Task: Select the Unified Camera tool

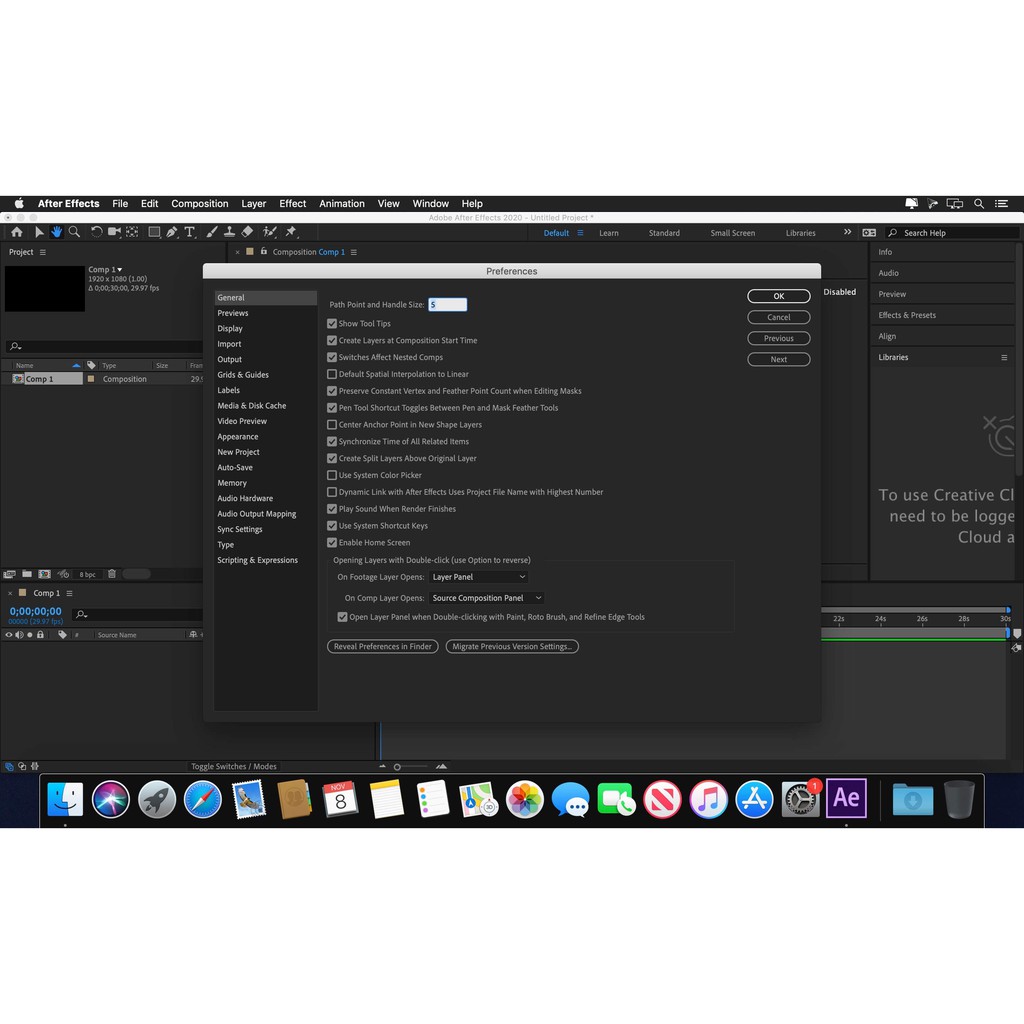Action: 114,232
